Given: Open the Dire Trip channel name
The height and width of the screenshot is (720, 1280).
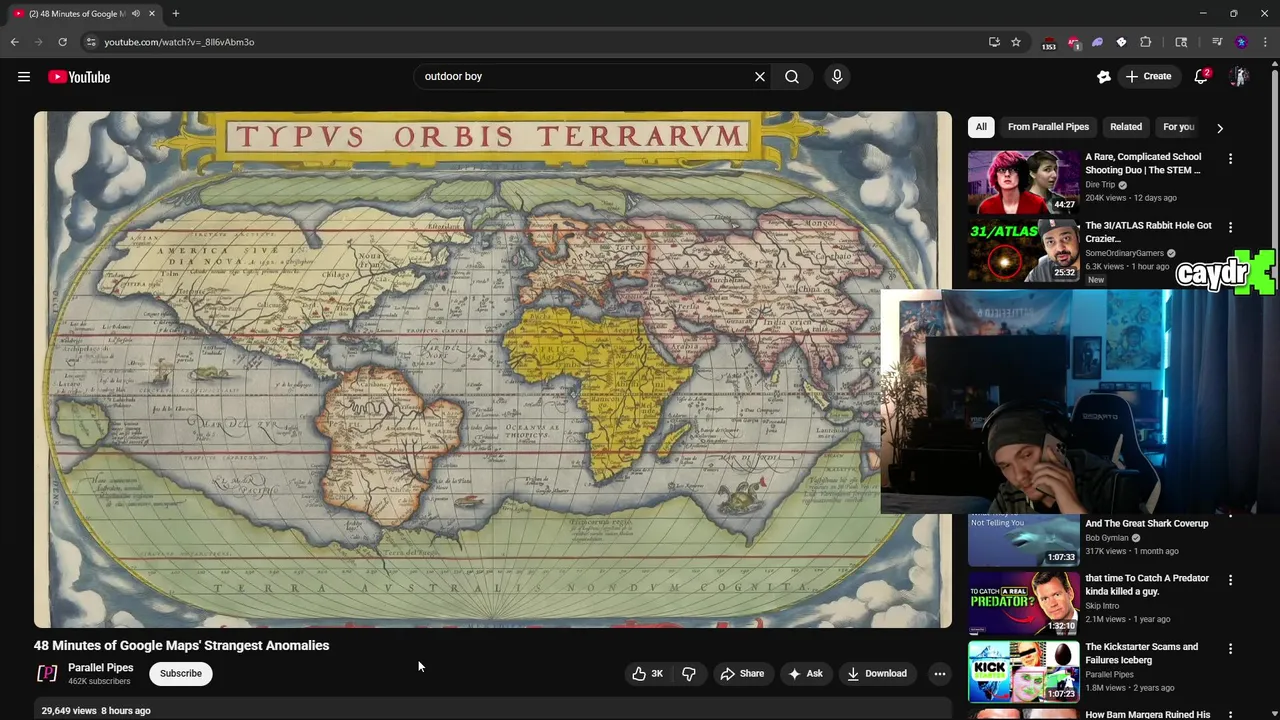Looking at the screenshot, I should tap(1100, 185).
